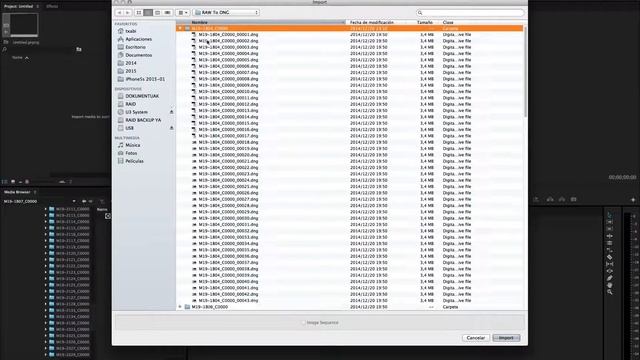Screen dimensions: 640x360
Task: Switch the Import dialog to column view
Action: [x=158, y=13]
